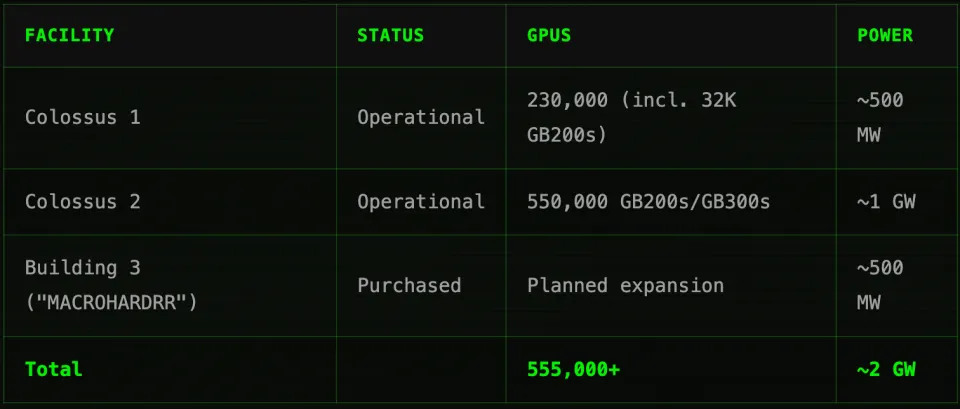Click the ~2 GW total power value
Viewport: 960px width, 409px height.
(886, 369)
